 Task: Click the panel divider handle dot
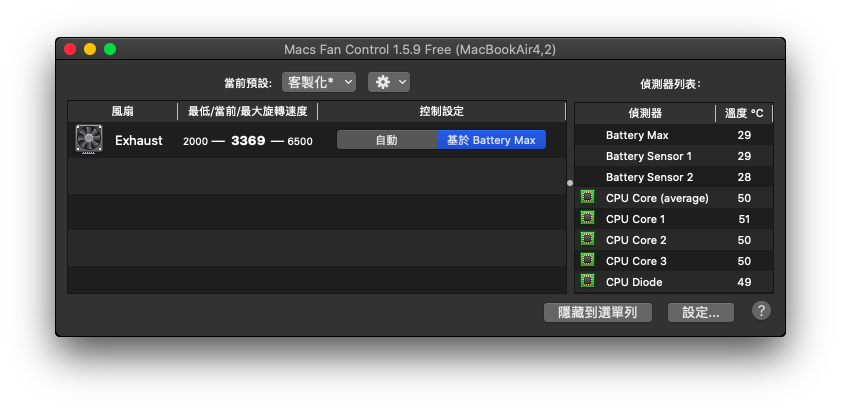(x=570, y=183)
